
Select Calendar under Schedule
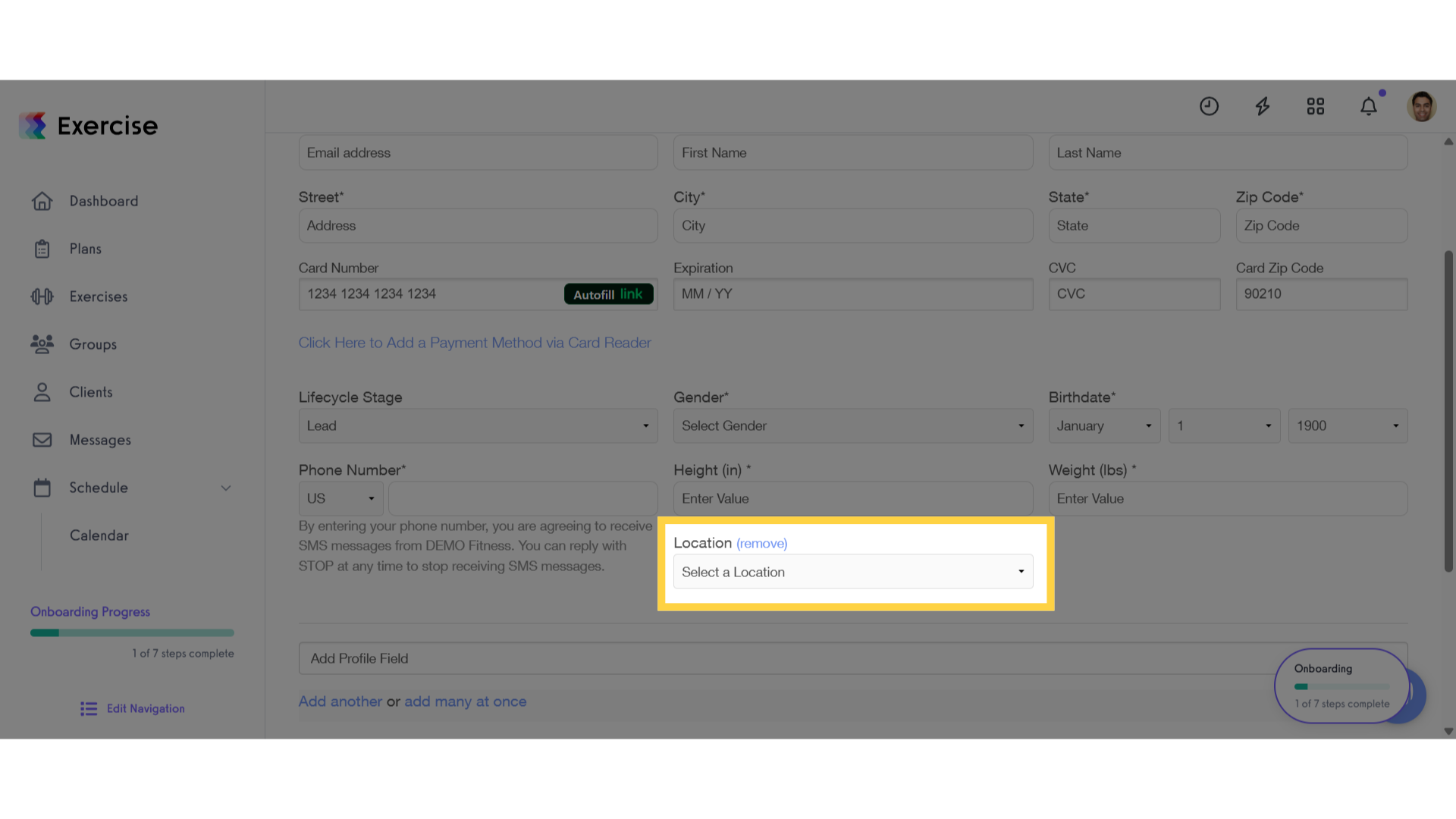(99, 535)
